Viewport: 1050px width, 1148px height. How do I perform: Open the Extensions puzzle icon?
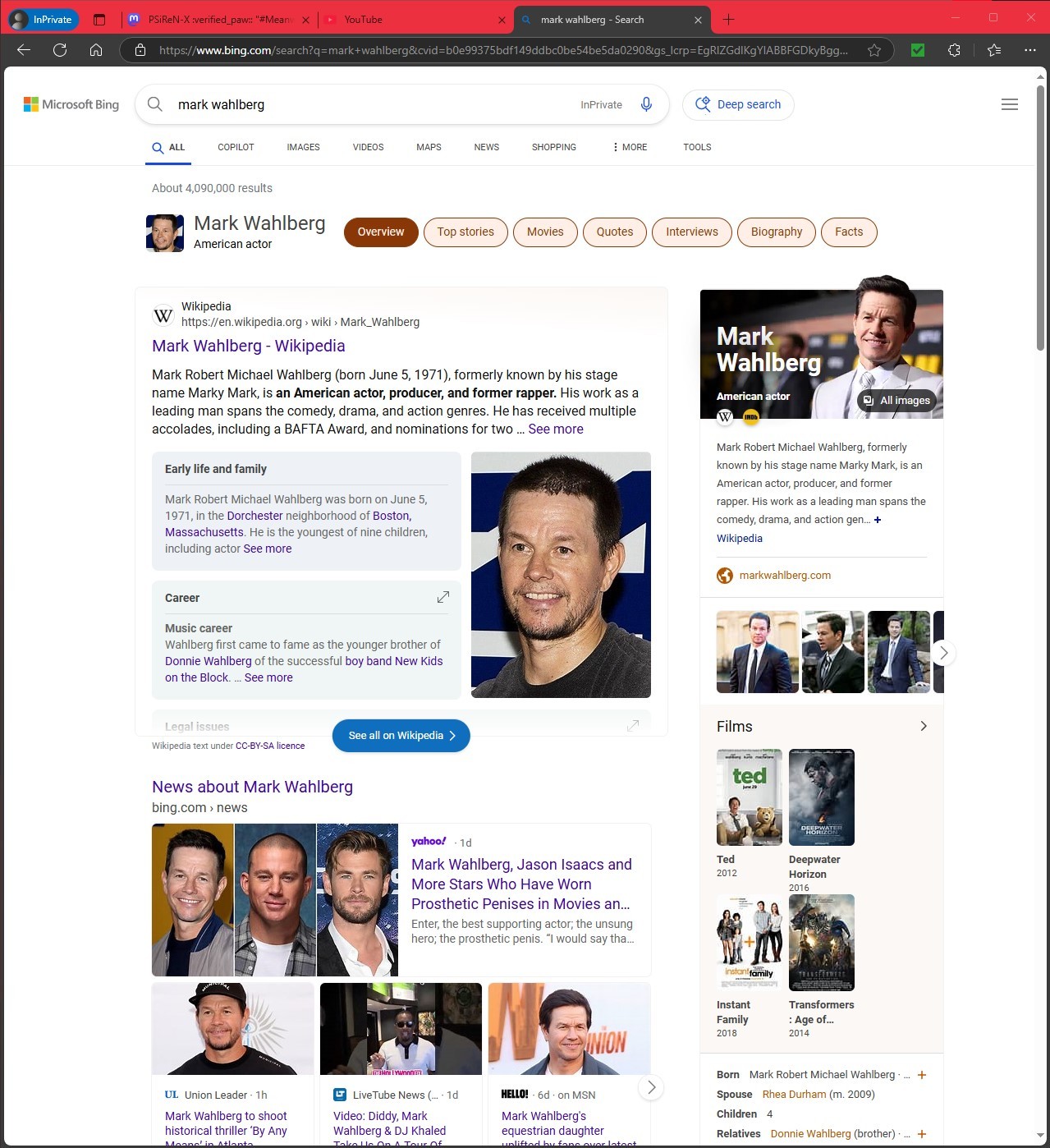[954, 50]
